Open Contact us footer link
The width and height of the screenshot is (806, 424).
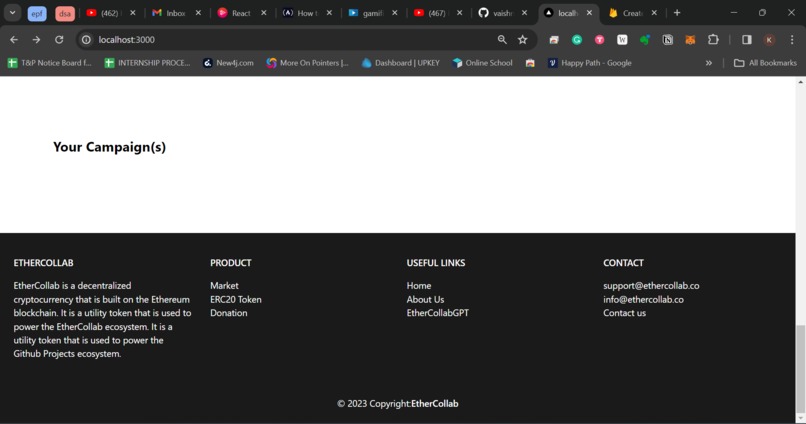pyautogui.click(x=625, y=312)
